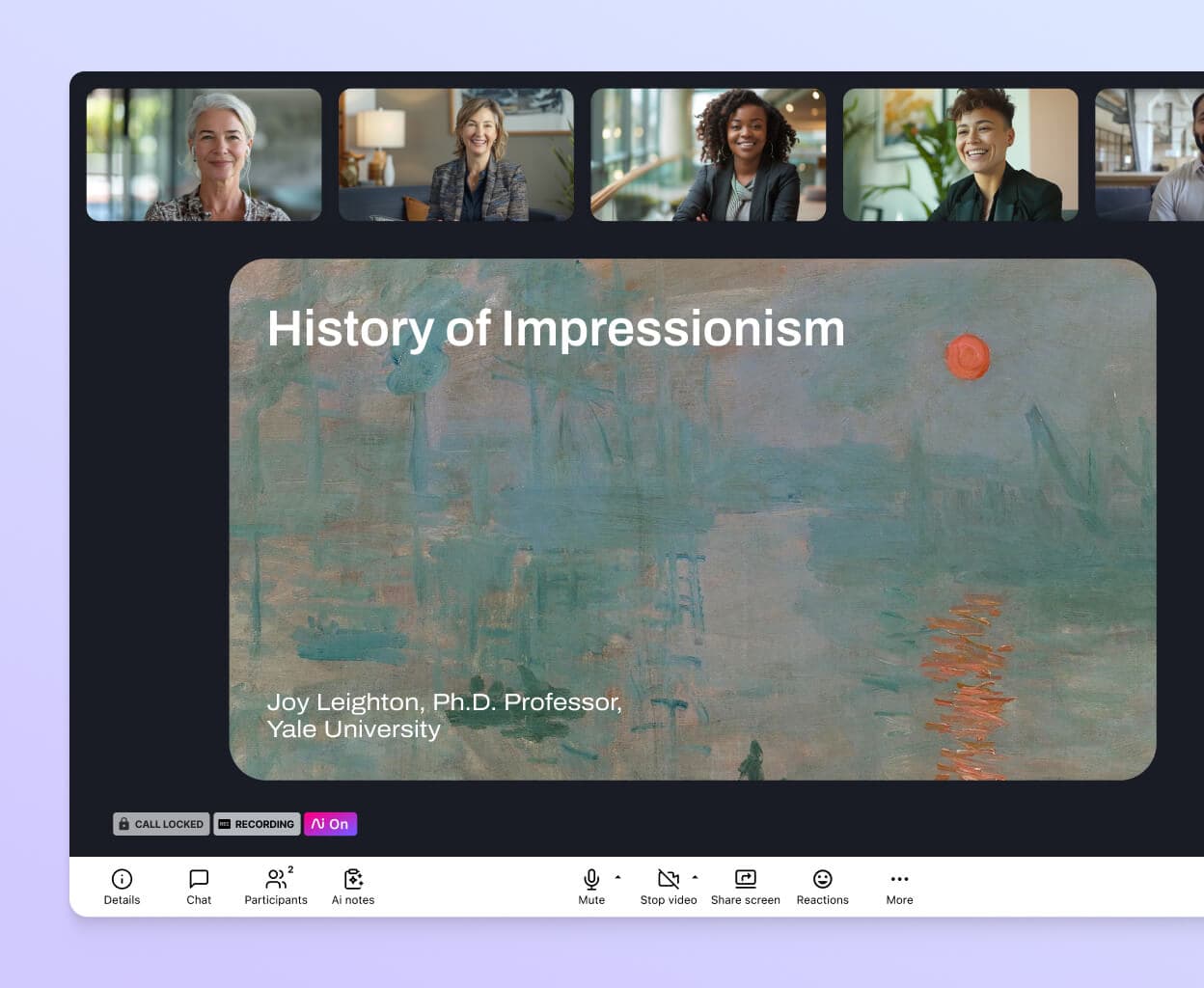Show the Participants list

276,879
